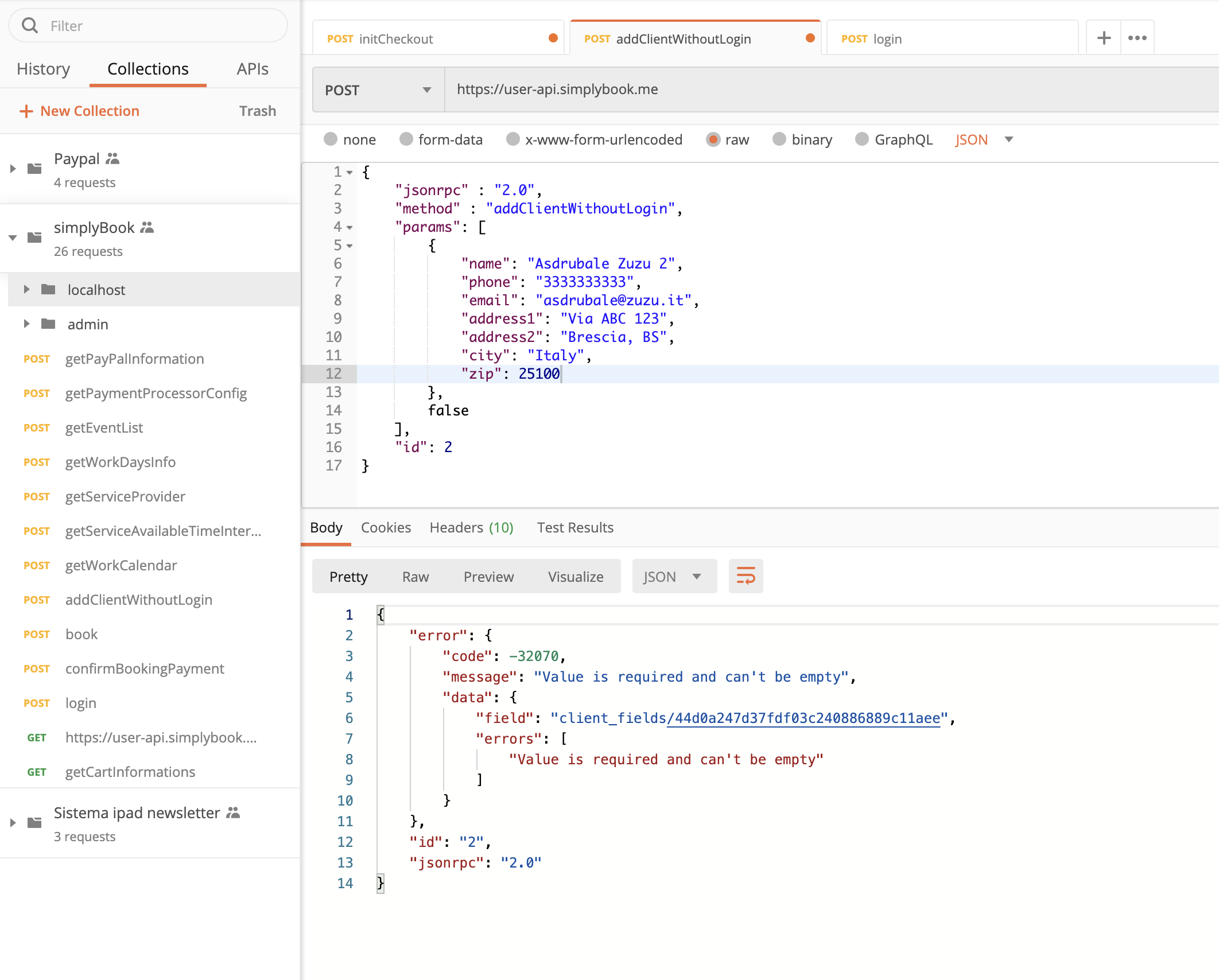Click the search magnifier in Filter box
1219x980 pixels.
pos(30,26)
